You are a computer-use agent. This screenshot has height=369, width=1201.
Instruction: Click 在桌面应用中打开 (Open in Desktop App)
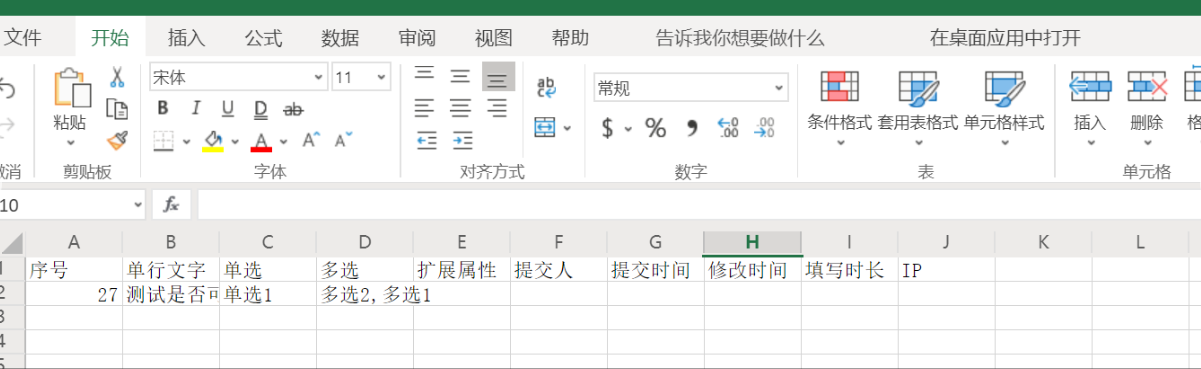tap(1005, 38)
